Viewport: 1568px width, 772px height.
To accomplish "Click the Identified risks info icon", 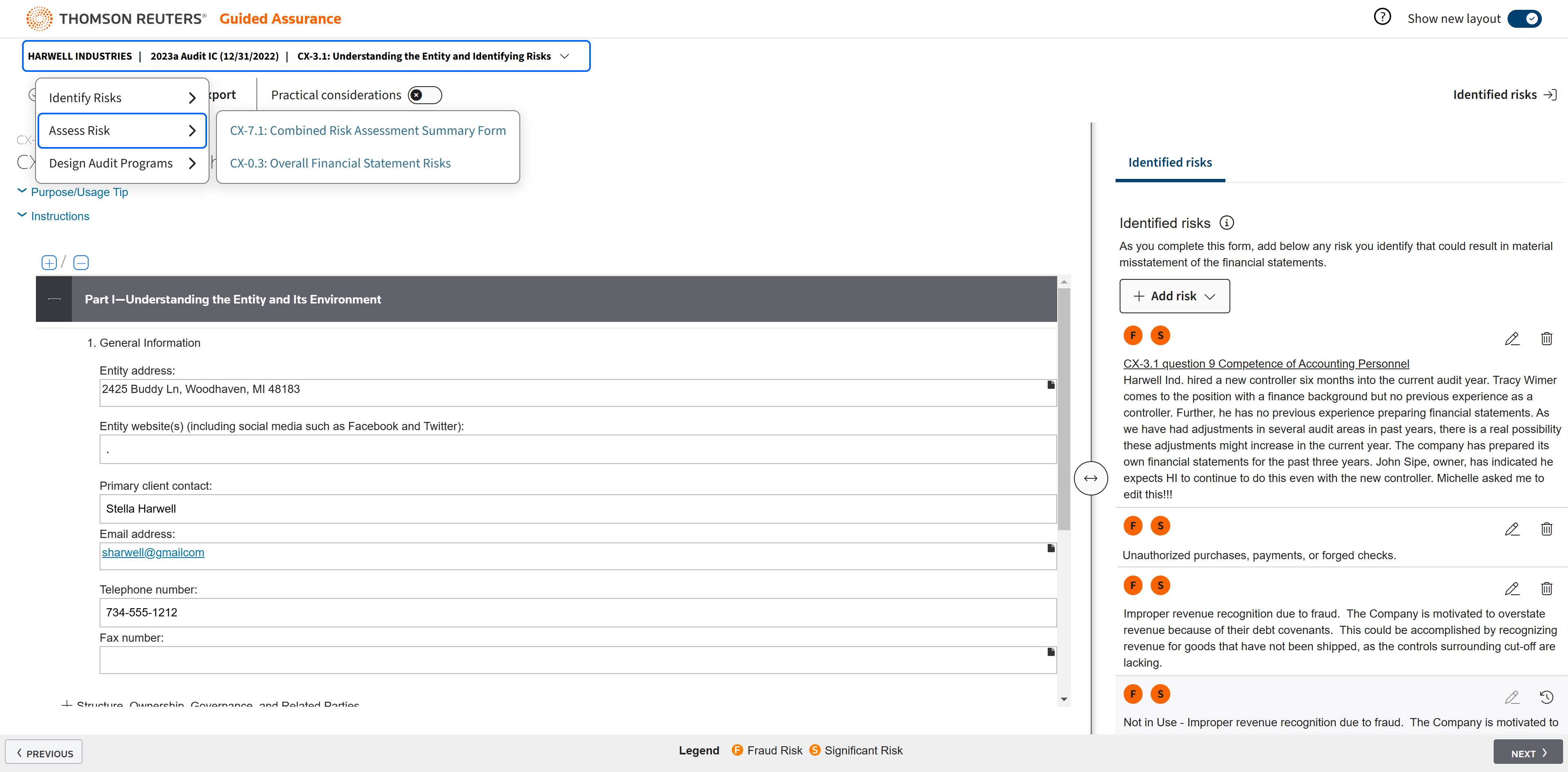I will tap(1227, 223).
